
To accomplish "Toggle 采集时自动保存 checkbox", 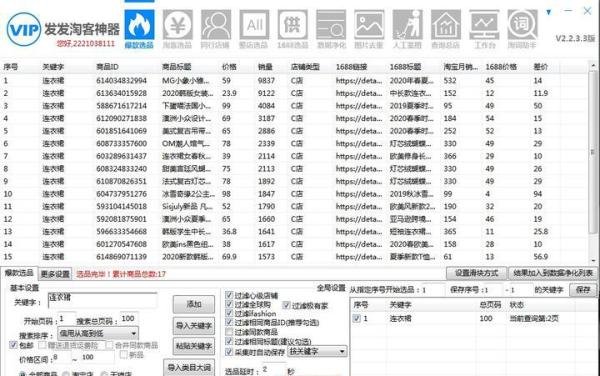I will (229, 351).
